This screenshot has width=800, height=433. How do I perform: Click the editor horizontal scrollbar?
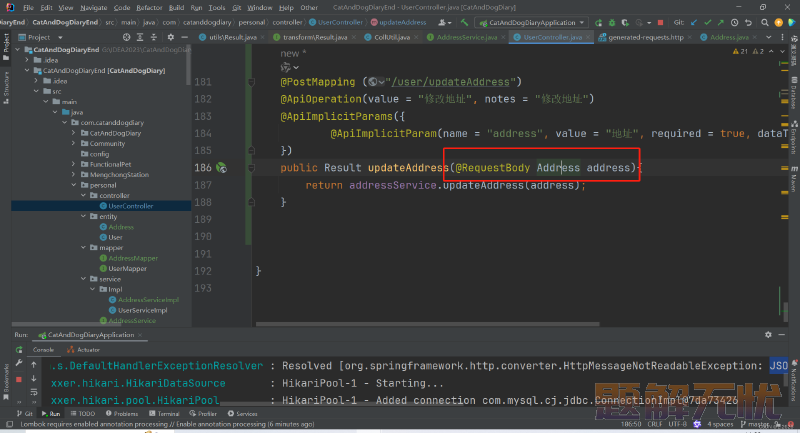(428, 324)
